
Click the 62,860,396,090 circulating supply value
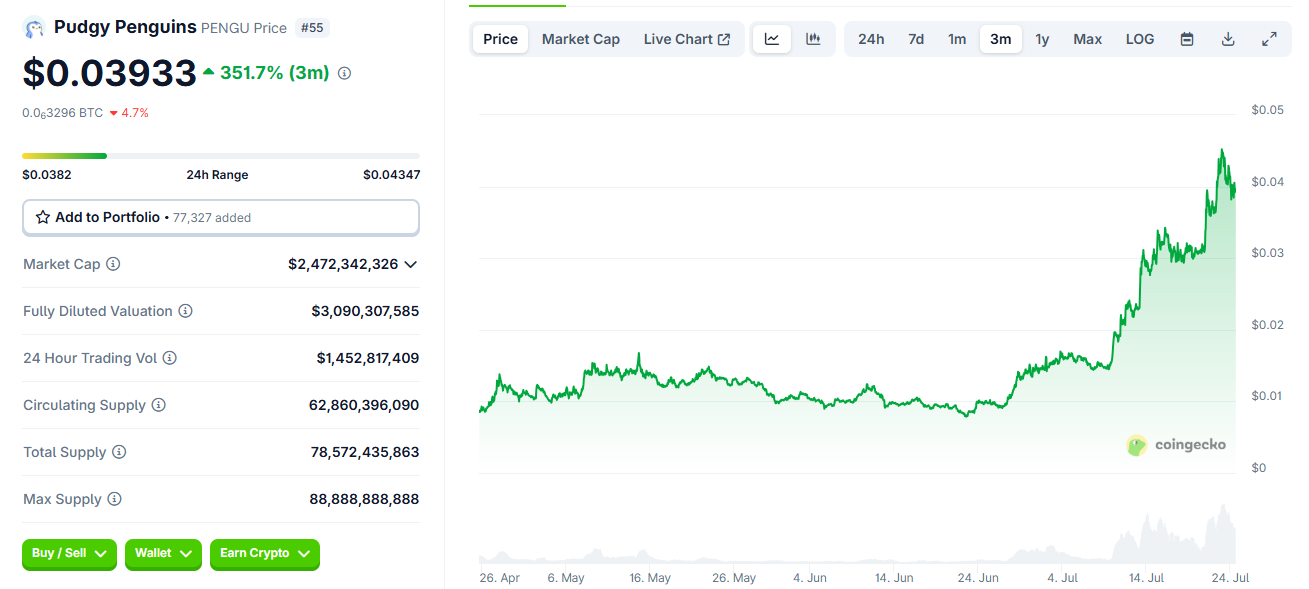point(364,405)
